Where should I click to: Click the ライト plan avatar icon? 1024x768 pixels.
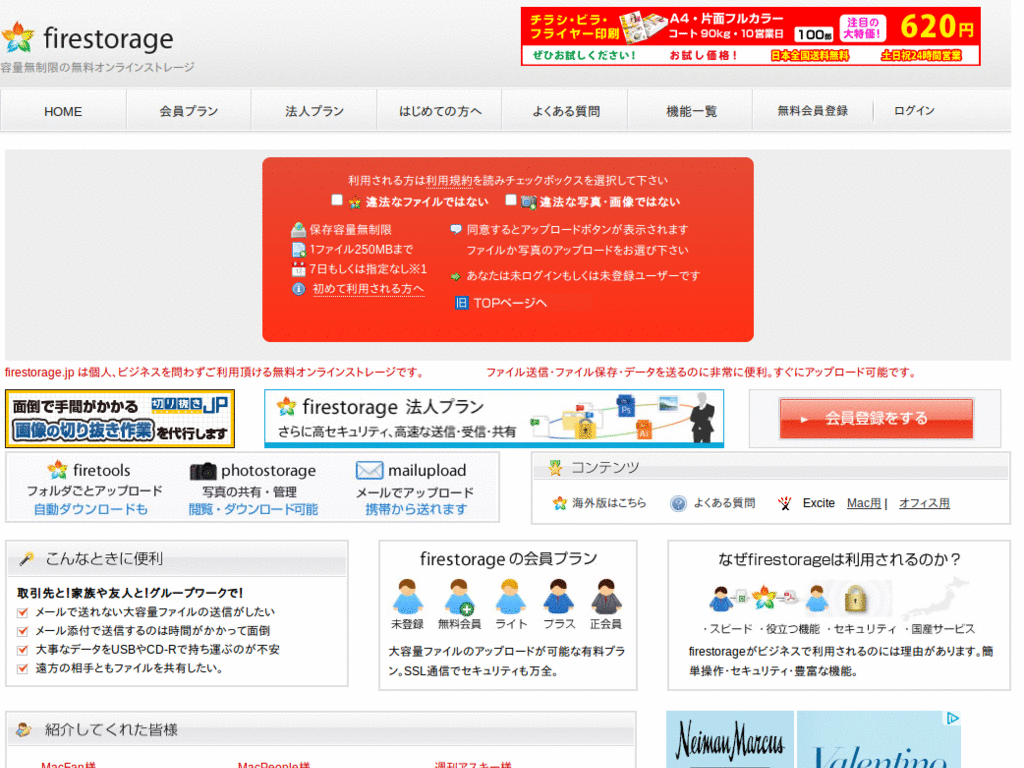click(x=510, y=596)
